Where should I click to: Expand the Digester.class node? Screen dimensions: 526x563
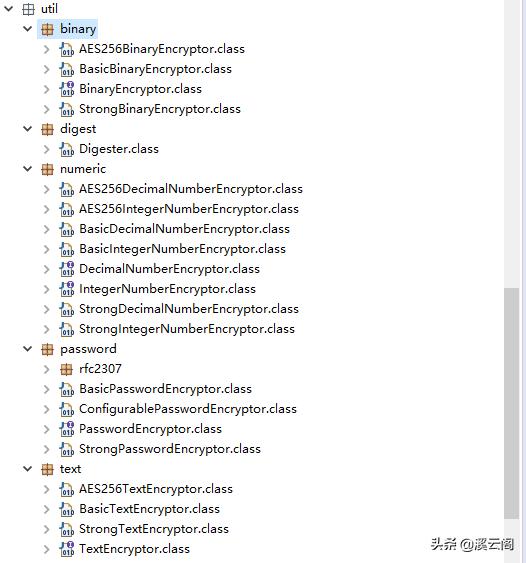pyautogui.click(x=47, y=149)
